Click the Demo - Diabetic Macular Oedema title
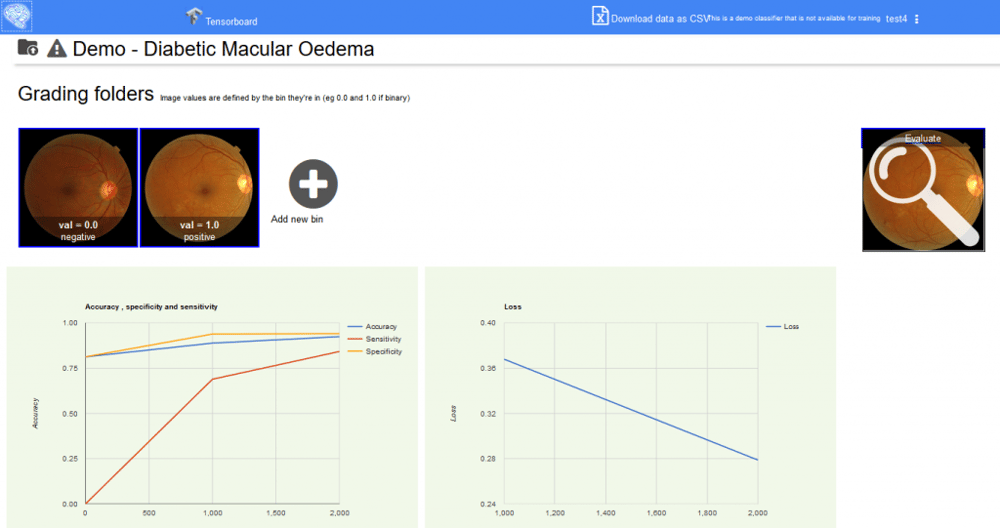Viewport: 1000px width, 528px height. coord(224,48)
